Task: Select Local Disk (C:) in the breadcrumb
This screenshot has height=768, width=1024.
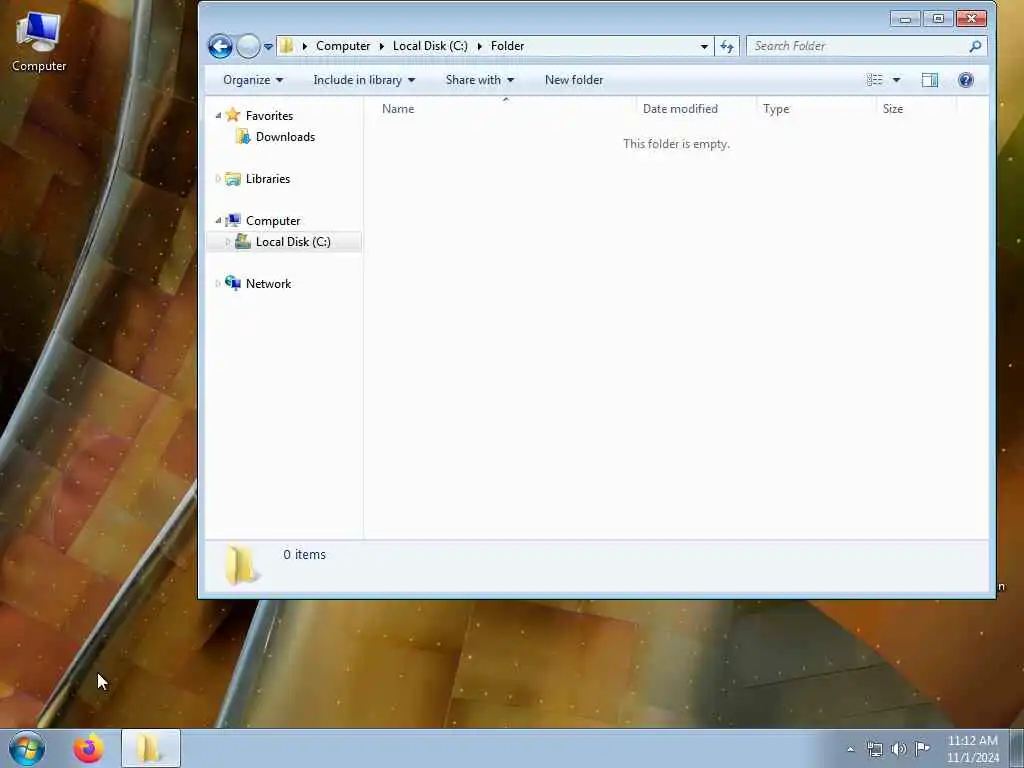Action: (430, 46)
